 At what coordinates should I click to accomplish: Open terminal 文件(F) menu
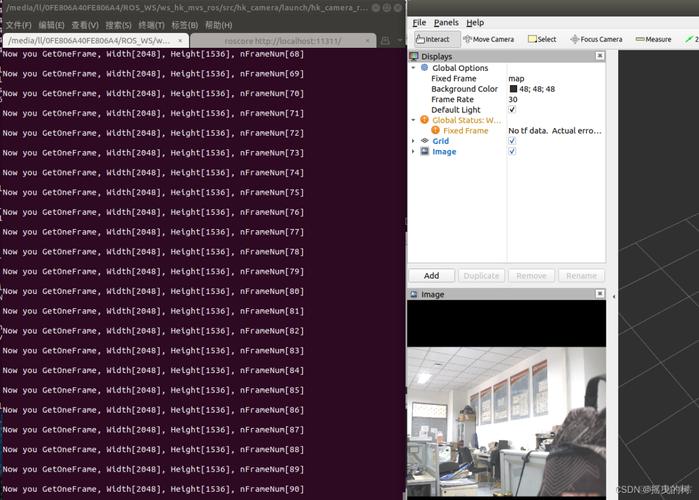tap(19, 25)
